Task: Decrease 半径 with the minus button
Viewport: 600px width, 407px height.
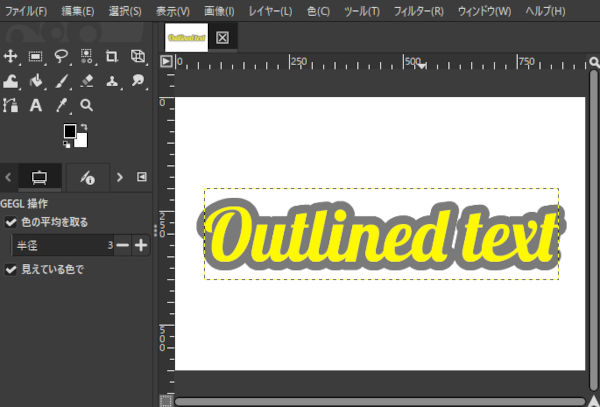Action: point(122,245)
